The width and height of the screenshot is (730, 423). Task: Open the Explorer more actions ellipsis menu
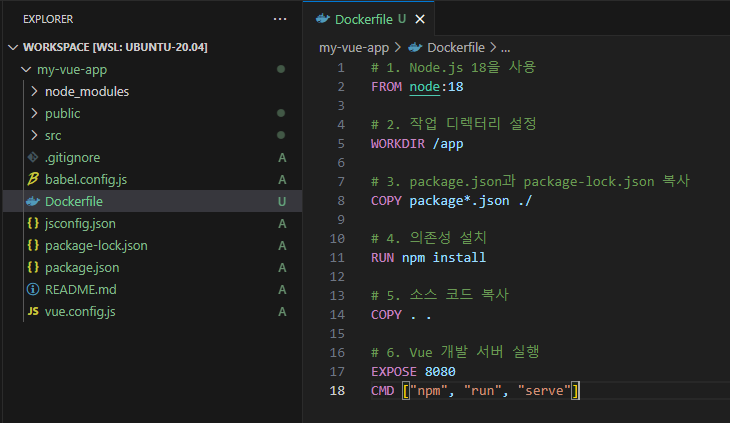[279, 19]
